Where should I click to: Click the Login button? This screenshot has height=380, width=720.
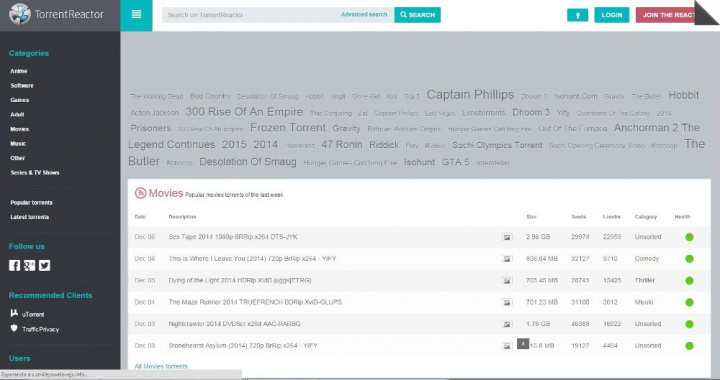[x=612, y=15]
